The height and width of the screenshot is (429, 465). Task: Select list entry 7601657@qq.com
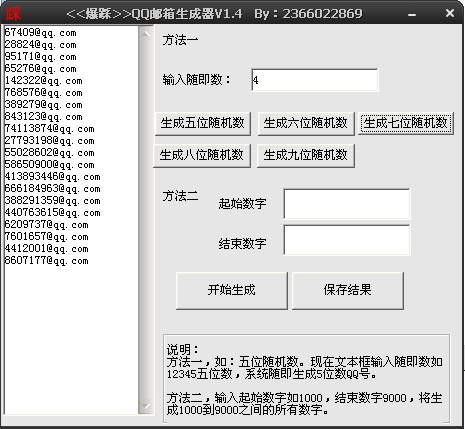(x=46, y=237)
